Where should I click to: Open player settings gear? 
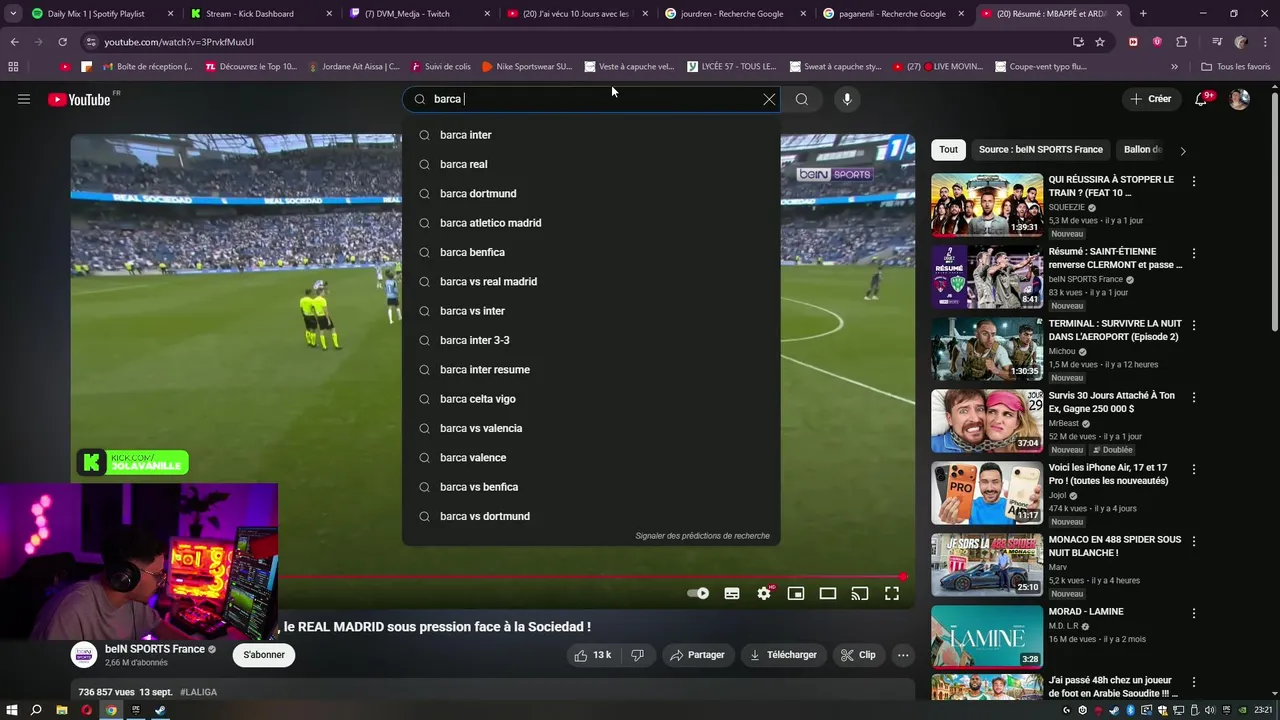764,593
